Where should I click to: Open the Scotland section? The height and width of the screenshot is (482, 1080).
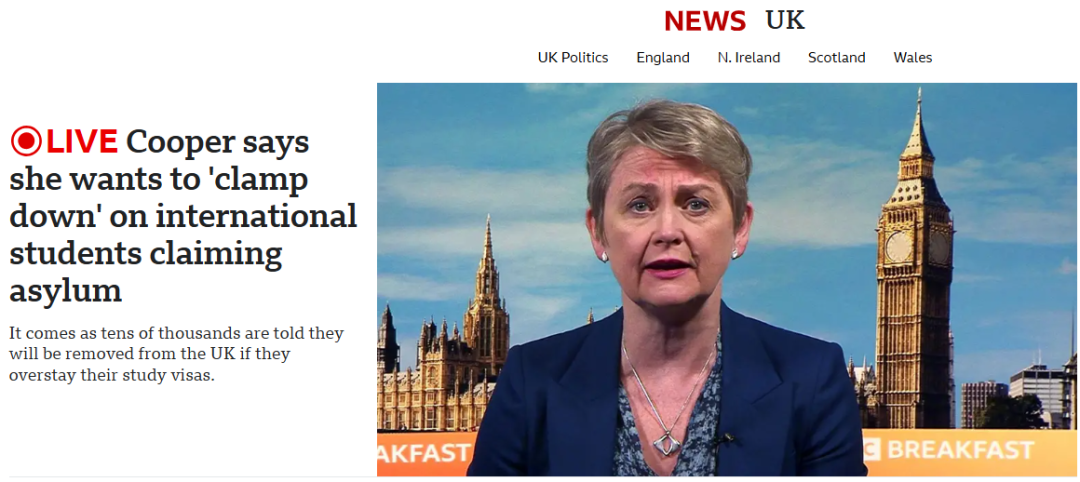point(837,58)
